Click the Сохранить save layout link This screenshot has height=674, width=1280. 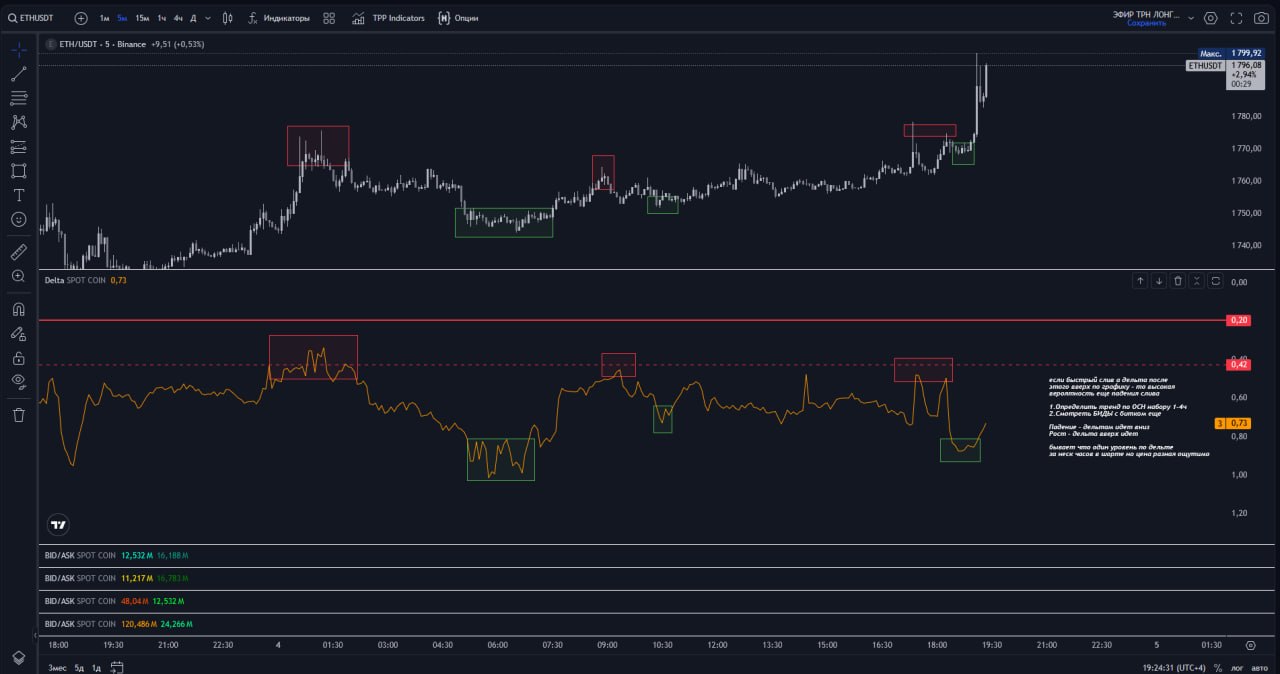click(x=1147, y=23)
